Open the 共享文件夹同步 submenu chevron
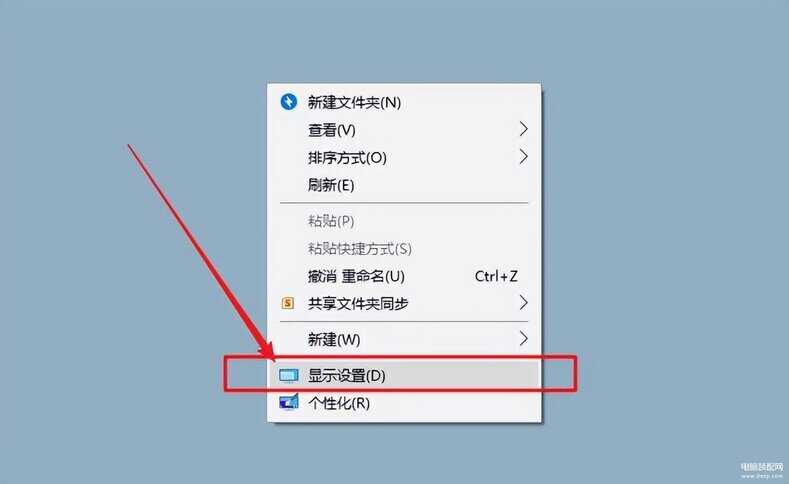This screenshot has height=484, width=789. [523, 303]
